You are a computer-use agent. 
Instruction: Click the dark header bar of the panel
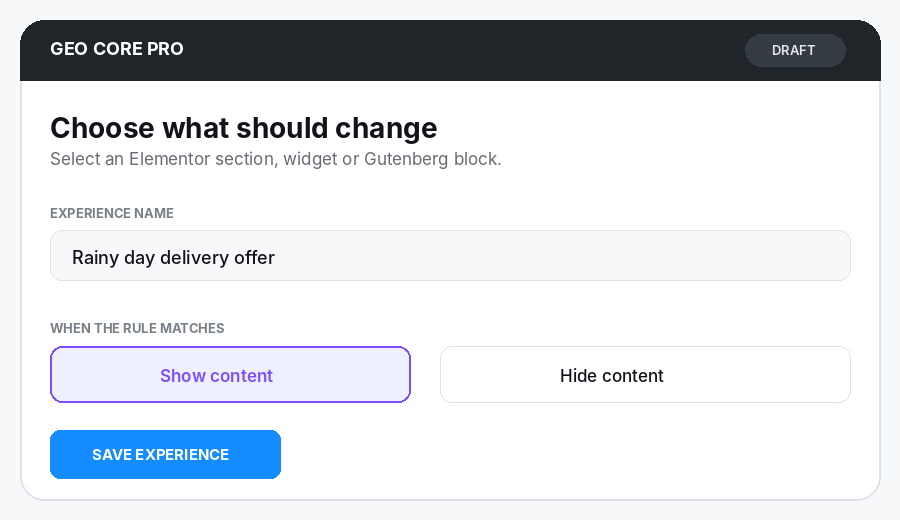click(x=450, y=51)
